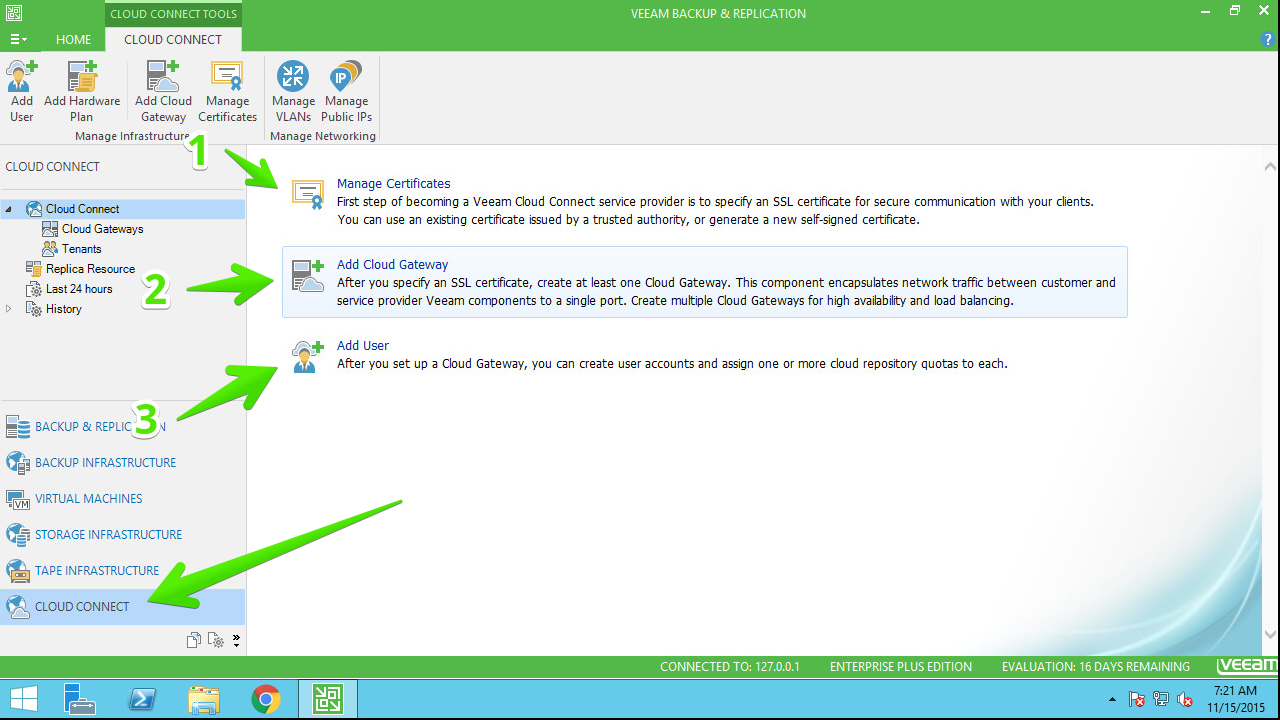Click the main pane scroll down arrow

coord(1270,634)
